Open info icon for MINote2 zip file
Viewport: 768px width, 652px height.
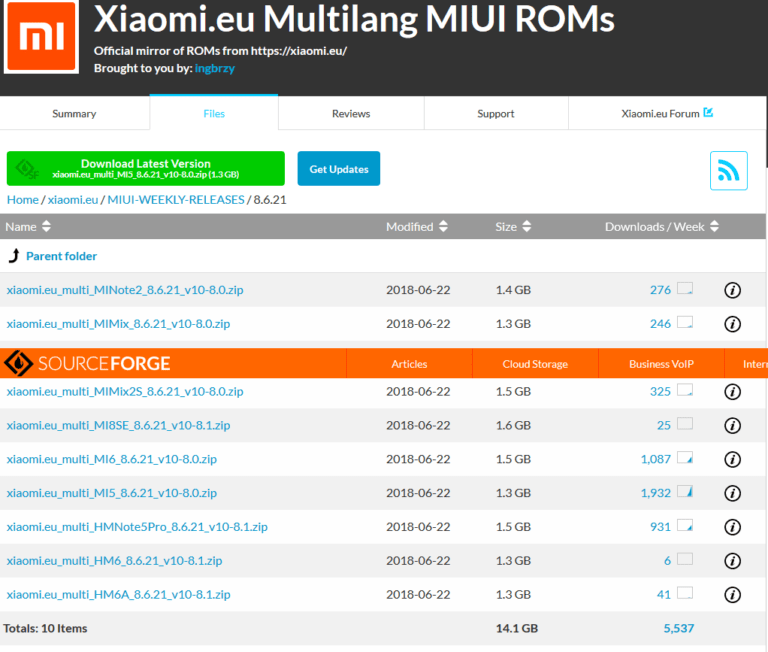(x=732, y=290)
